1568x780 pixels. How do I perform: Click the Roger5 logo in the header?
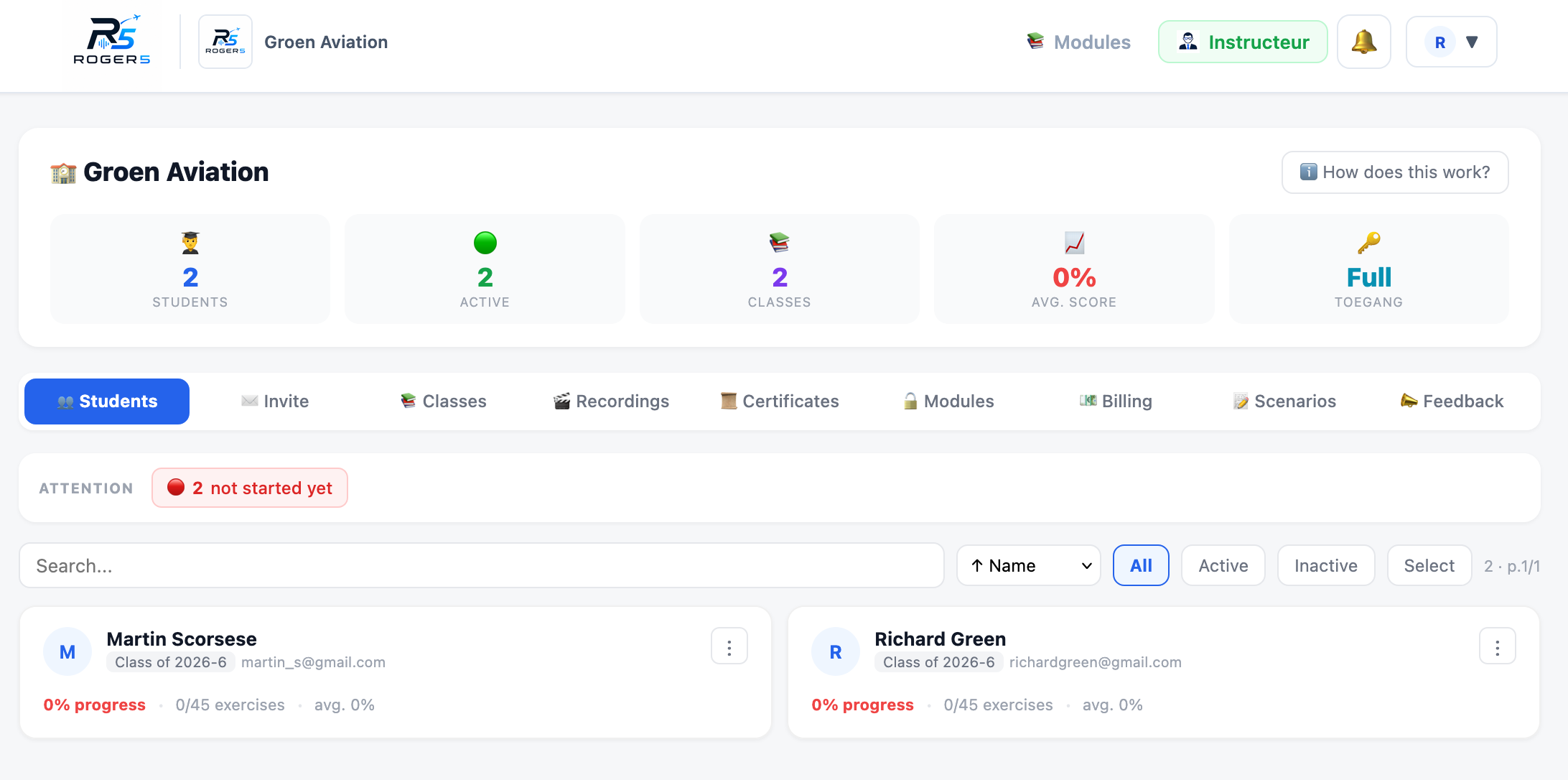pyautogui.click(x=111, y=41)
